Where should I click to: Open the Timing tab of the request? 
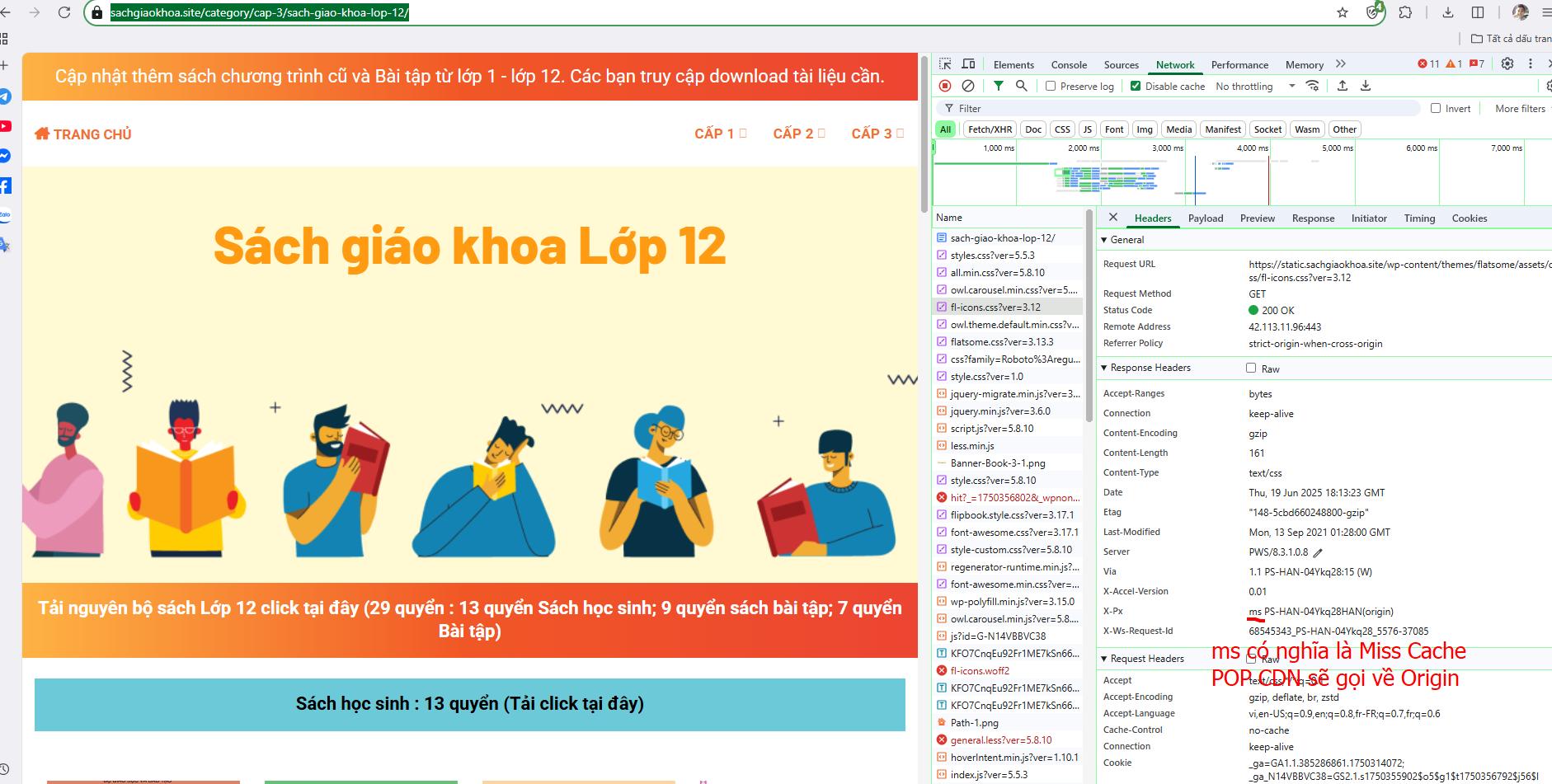pos(1419,218)
